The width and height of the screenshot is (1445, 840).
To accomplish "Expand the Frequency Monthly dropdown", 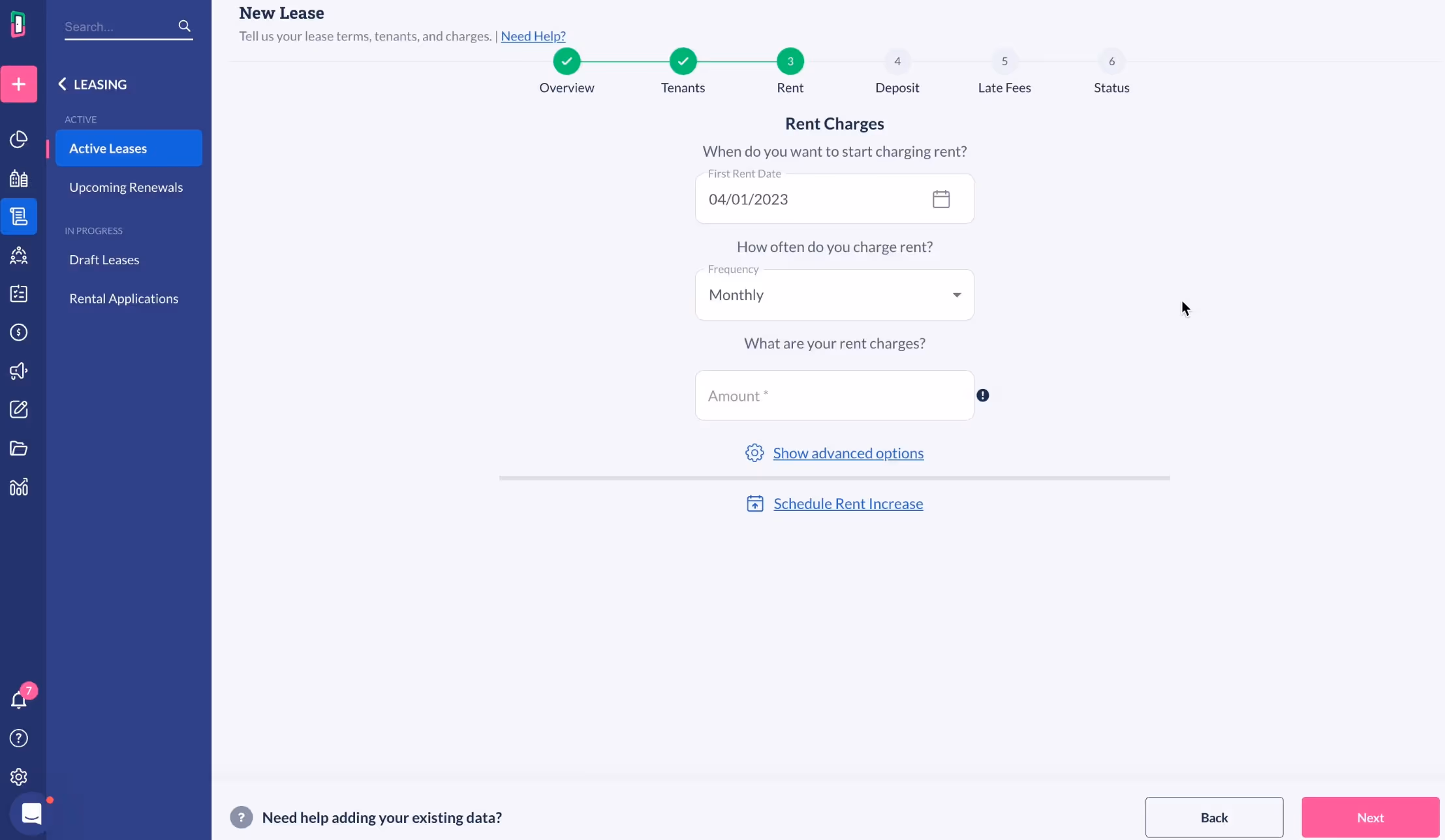I will 835,295.
